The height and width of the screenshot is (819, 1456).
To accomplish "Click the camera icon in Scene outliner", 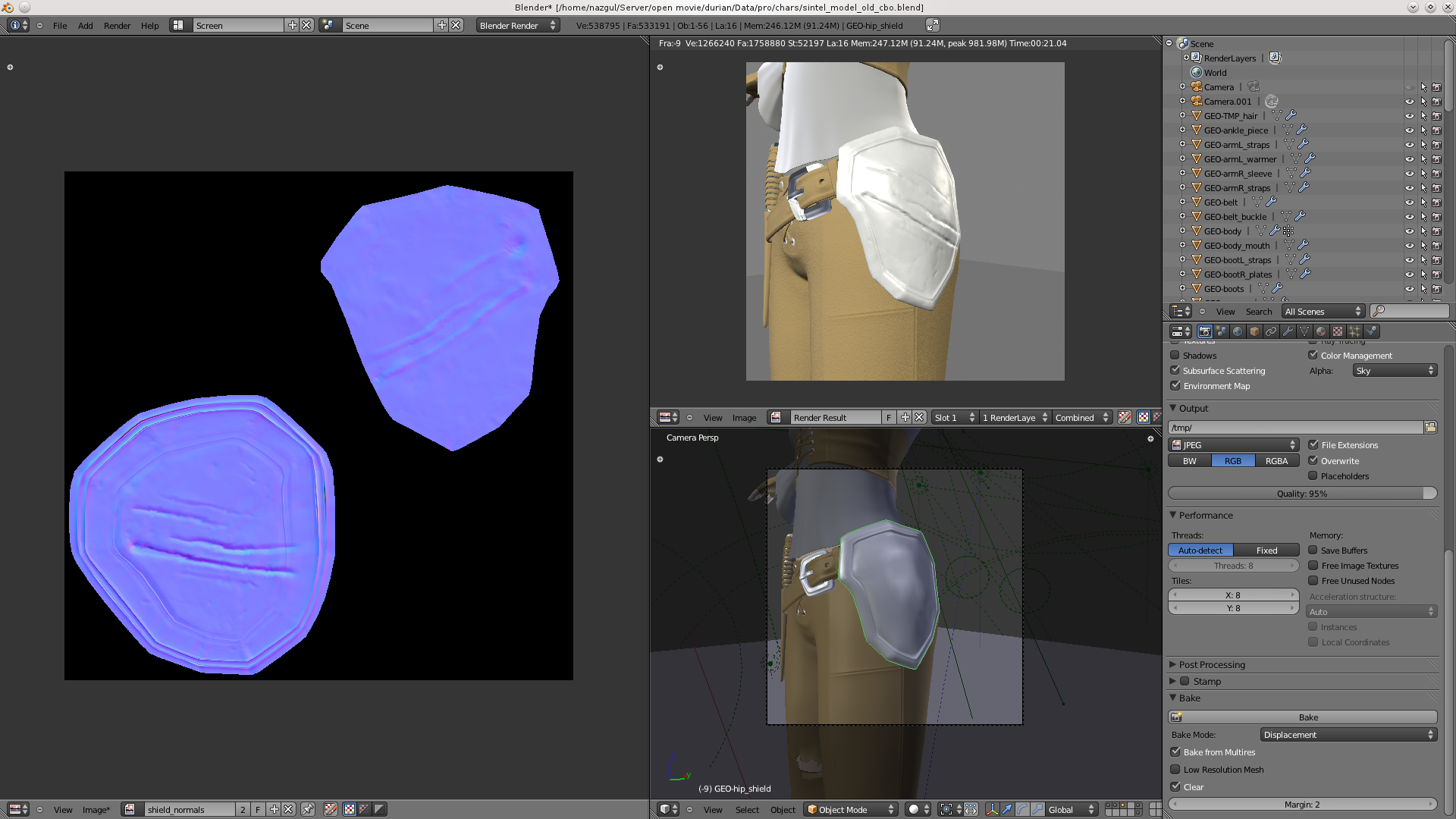I will (1196, 87).
